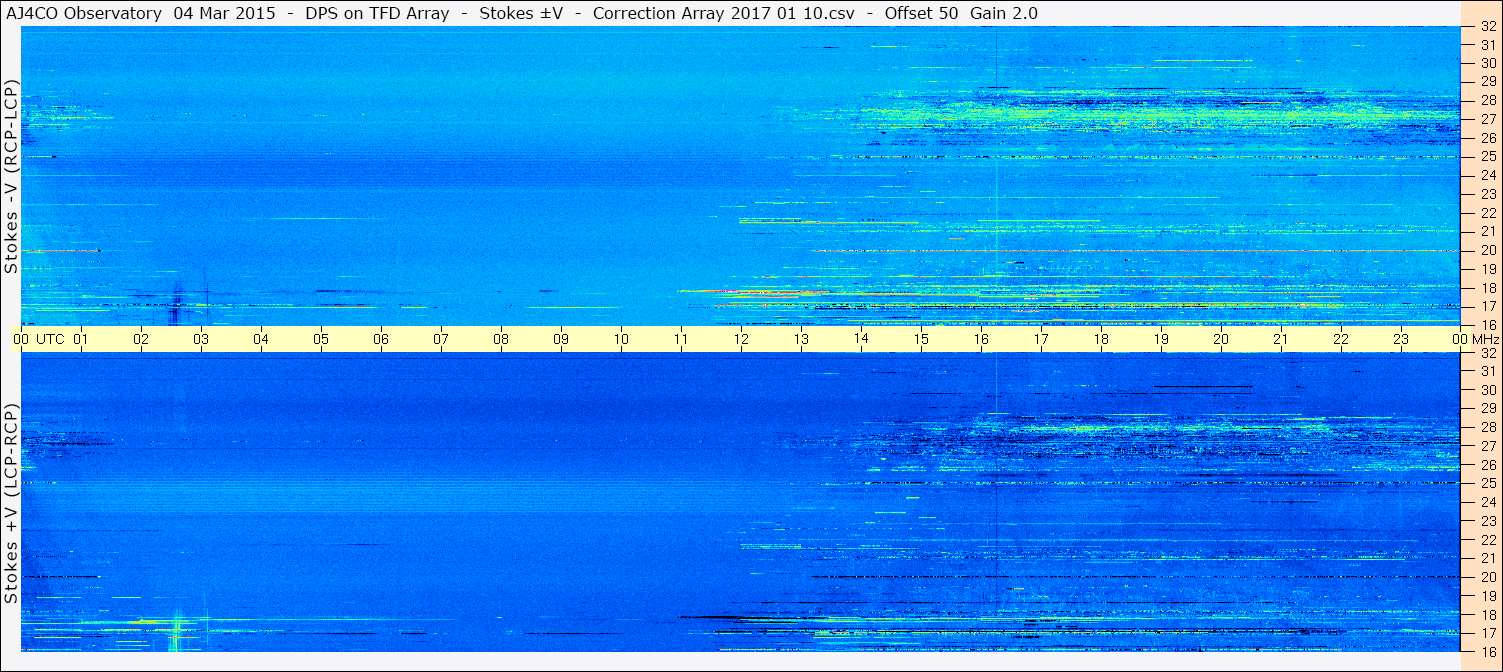Click the 22 hour marker on time axis
Screen dimensions: 1503x672
click(x=1341, y=339)
